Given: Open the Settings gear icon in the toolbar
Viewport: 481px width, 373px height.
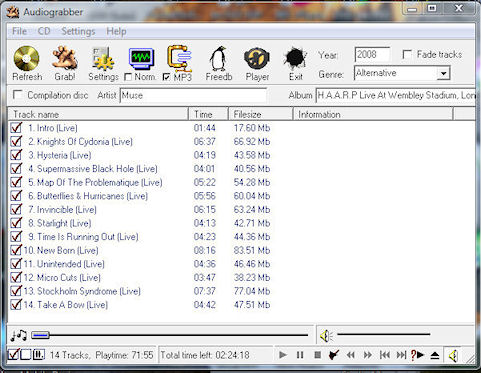Looking at the screenshot, I should tap(103, 59).
